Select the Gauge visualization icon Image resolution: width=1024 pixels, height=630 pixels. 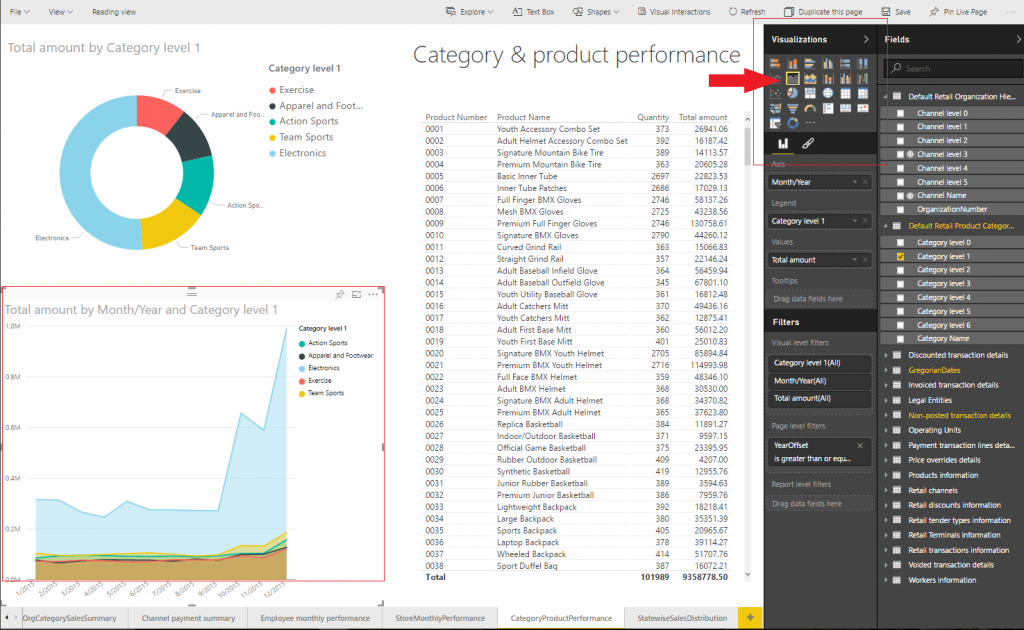click(810, 108)
